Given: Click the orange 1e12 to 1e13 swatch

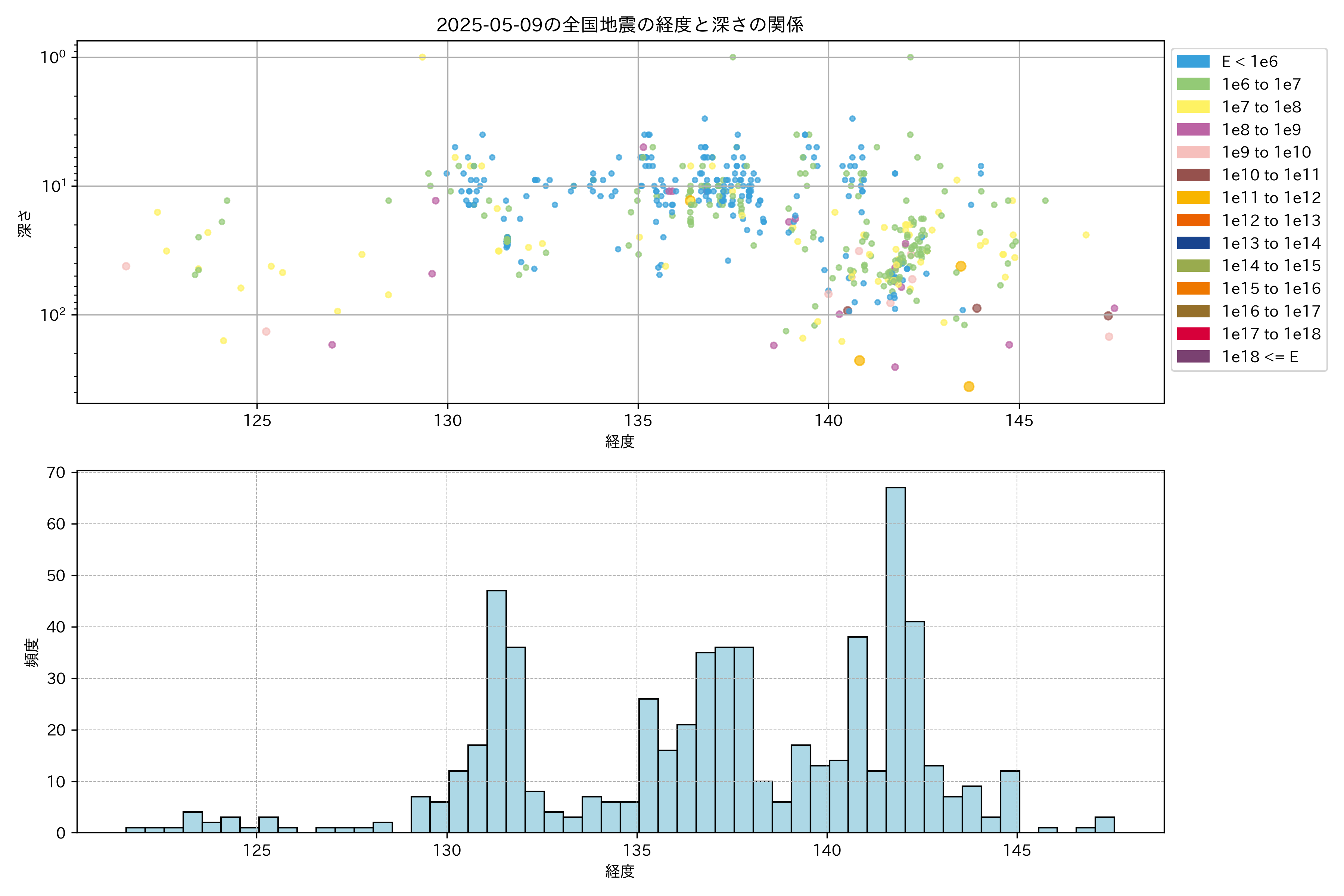Looking at the screenshot, I should click(1193, 221).
